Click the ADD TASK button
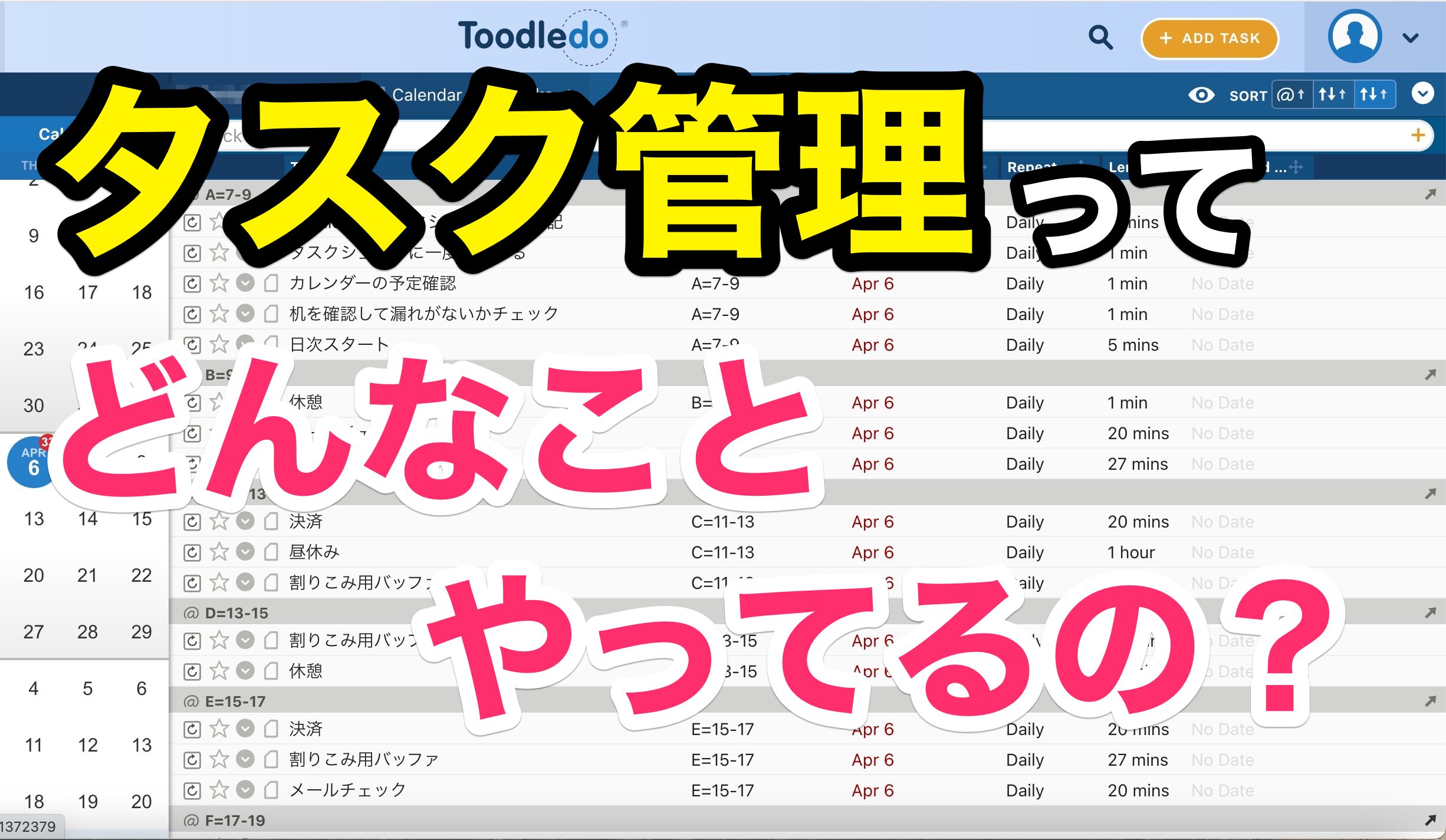Image resolution: width=1446 pixels, height=840 pixels. pos(1210,38)
